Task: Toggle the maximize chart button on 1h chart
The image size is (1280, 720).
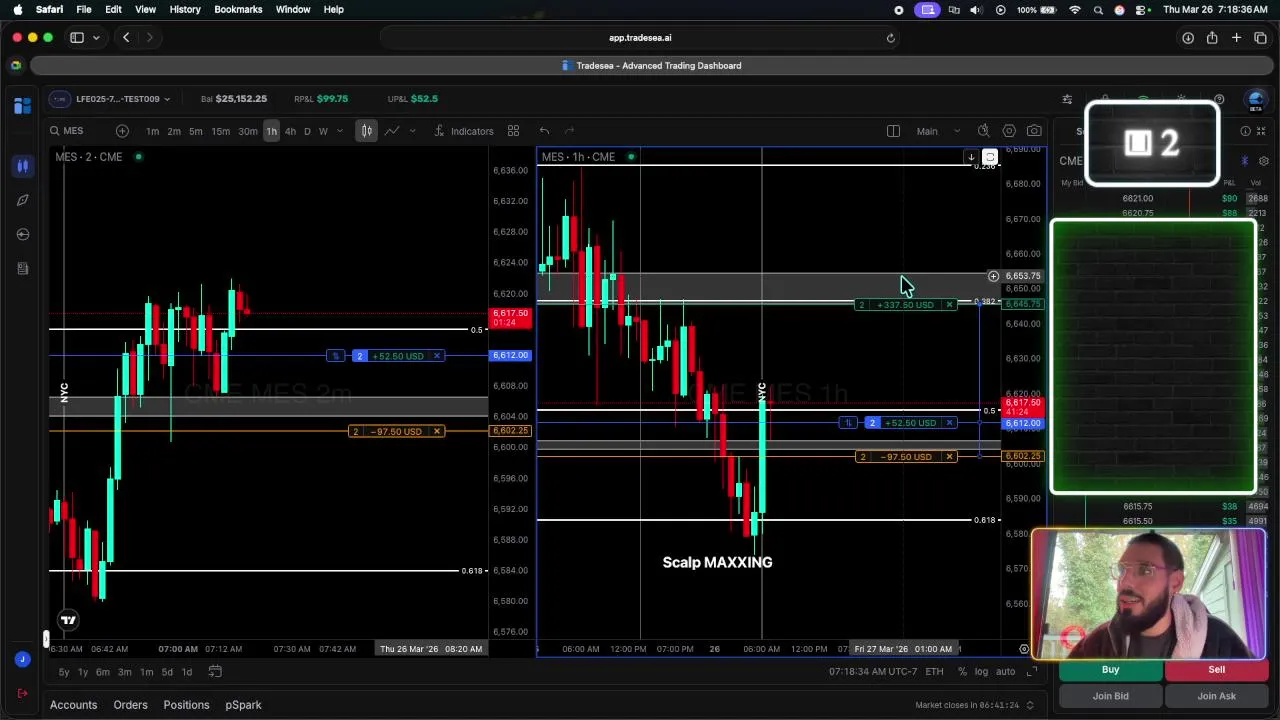Action: pos(989,157)
